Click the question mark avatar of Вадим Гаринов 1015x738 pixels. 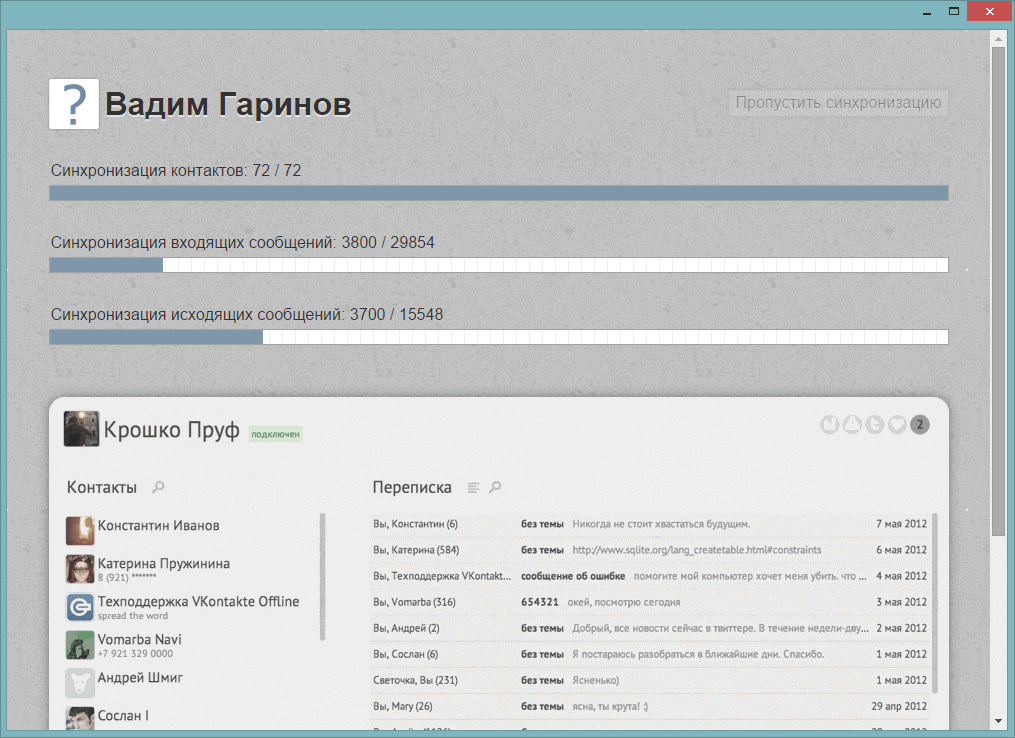point(74,104)
